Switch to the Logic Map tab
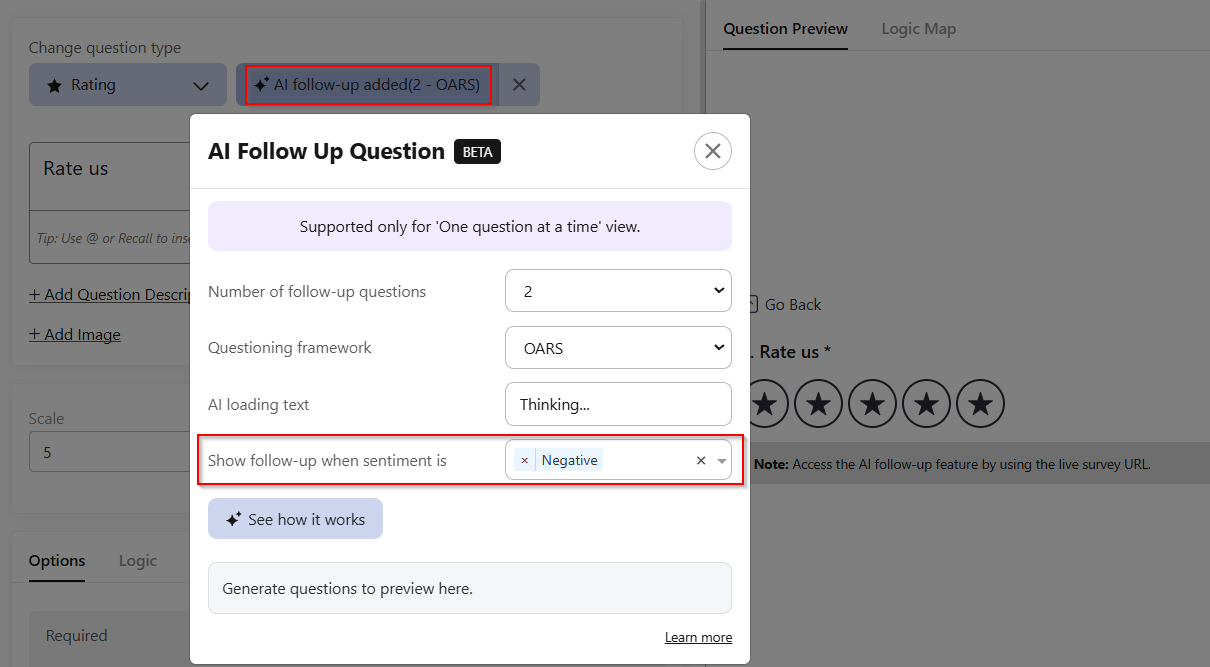1210x667 pixels. click(918, 29)
